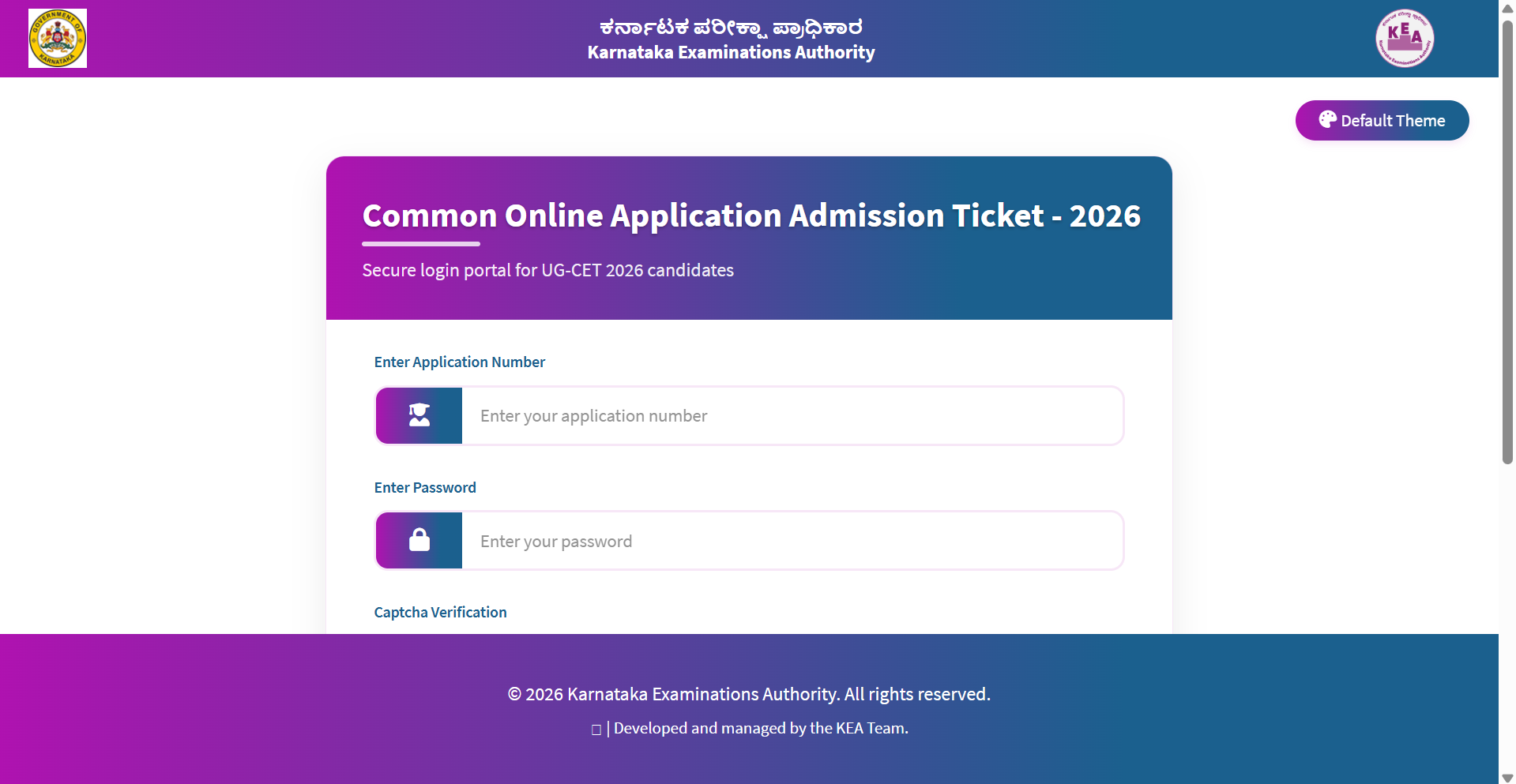Click the Captcha Verification label
1516x784 pixels.
[x=440, y=613]
